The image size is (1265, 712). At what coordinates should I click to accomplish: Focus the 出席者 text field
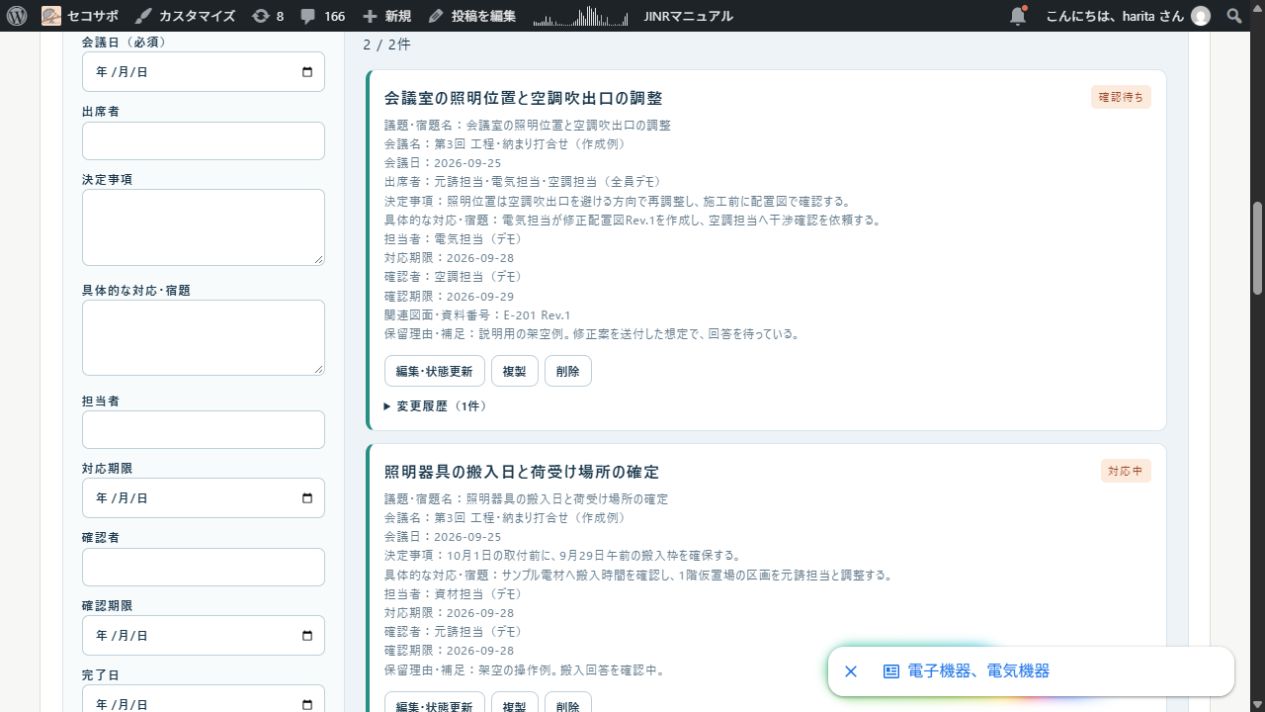pyautogui.click(x=203, y=141)
